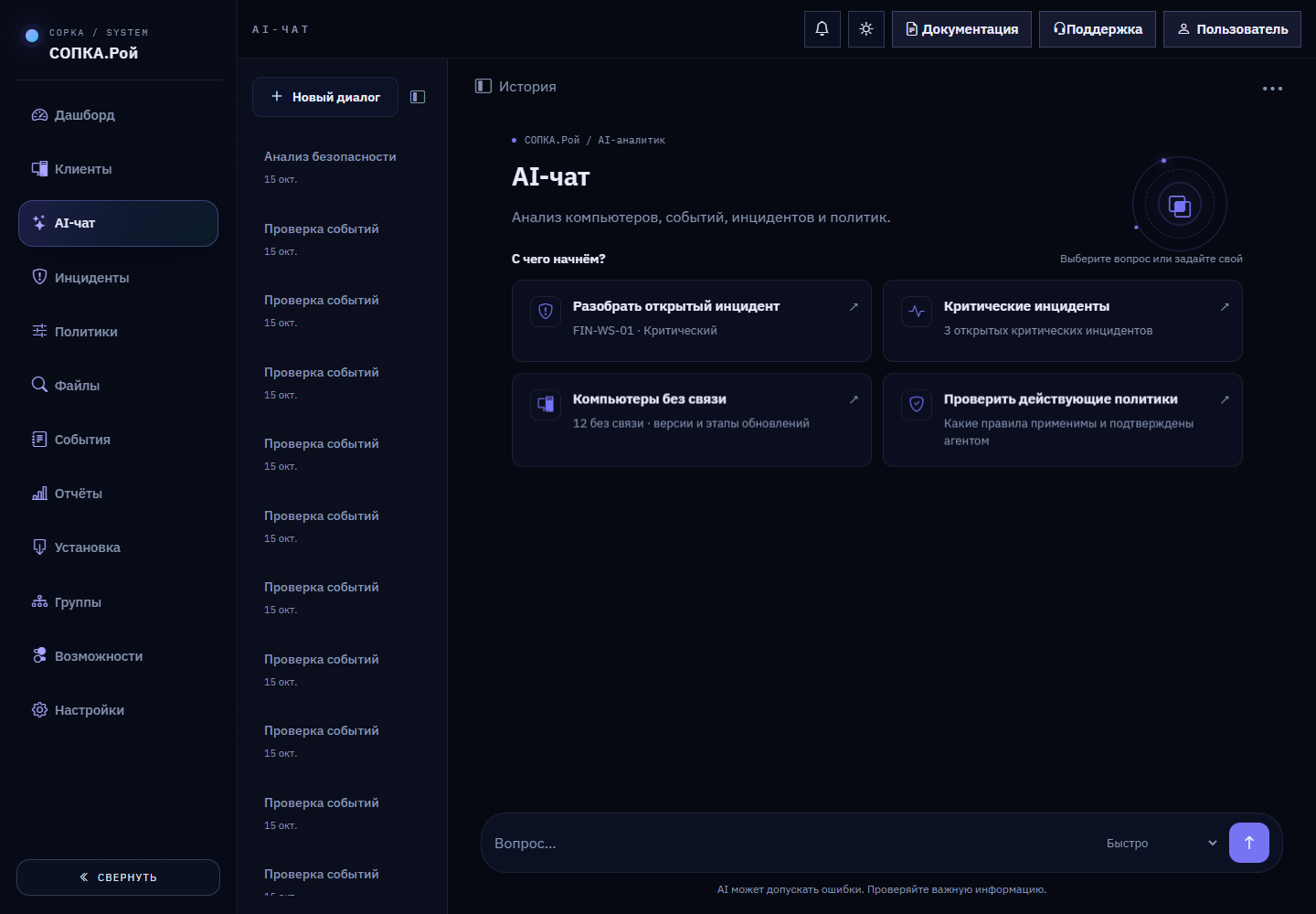Click the arrow on Разобрать открытый инцидент card
The image size is (1316, 914).
(854, 306)
